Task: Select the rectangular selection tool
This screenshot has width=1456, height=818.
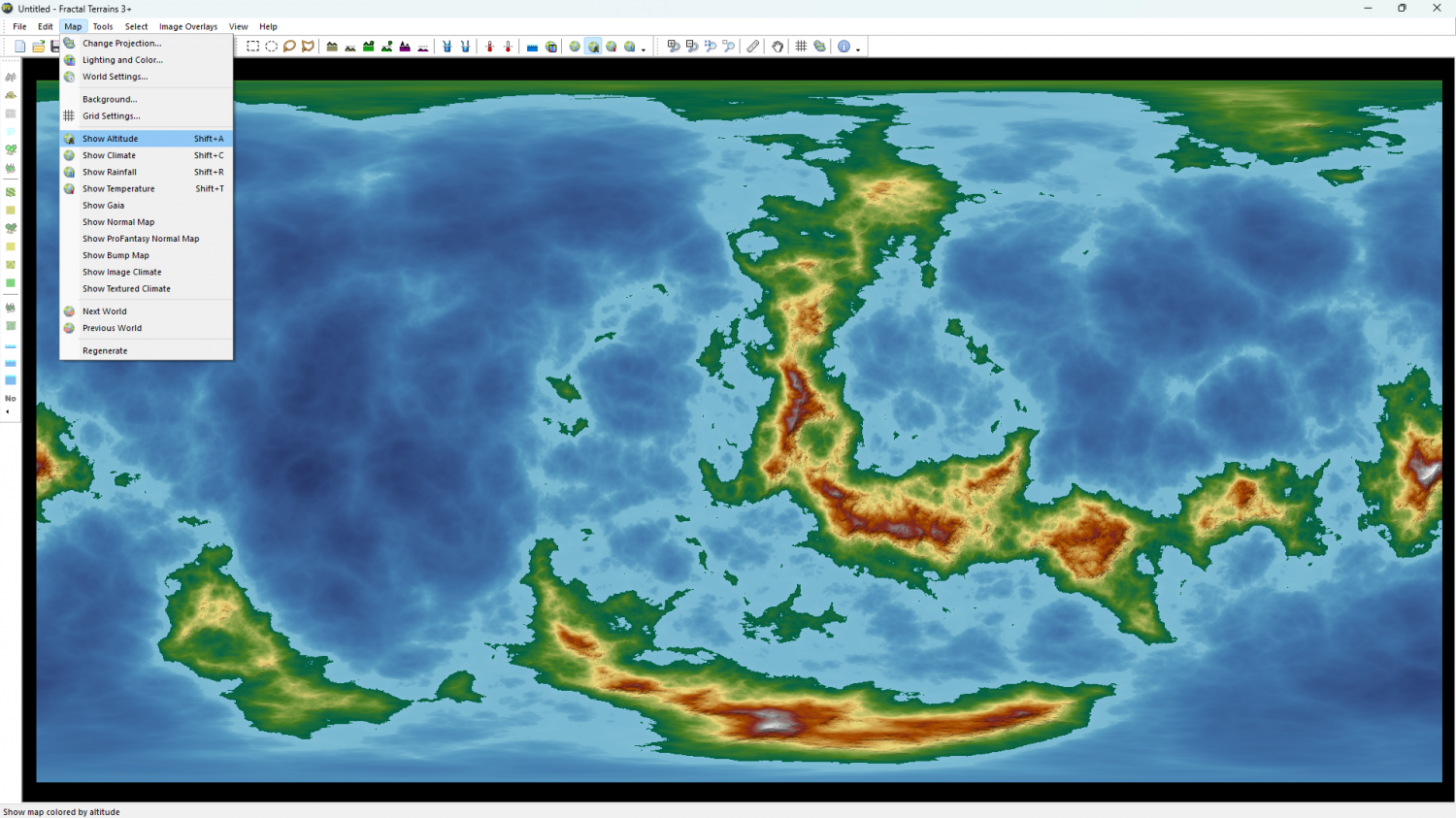Action: (x=252, y=47)
